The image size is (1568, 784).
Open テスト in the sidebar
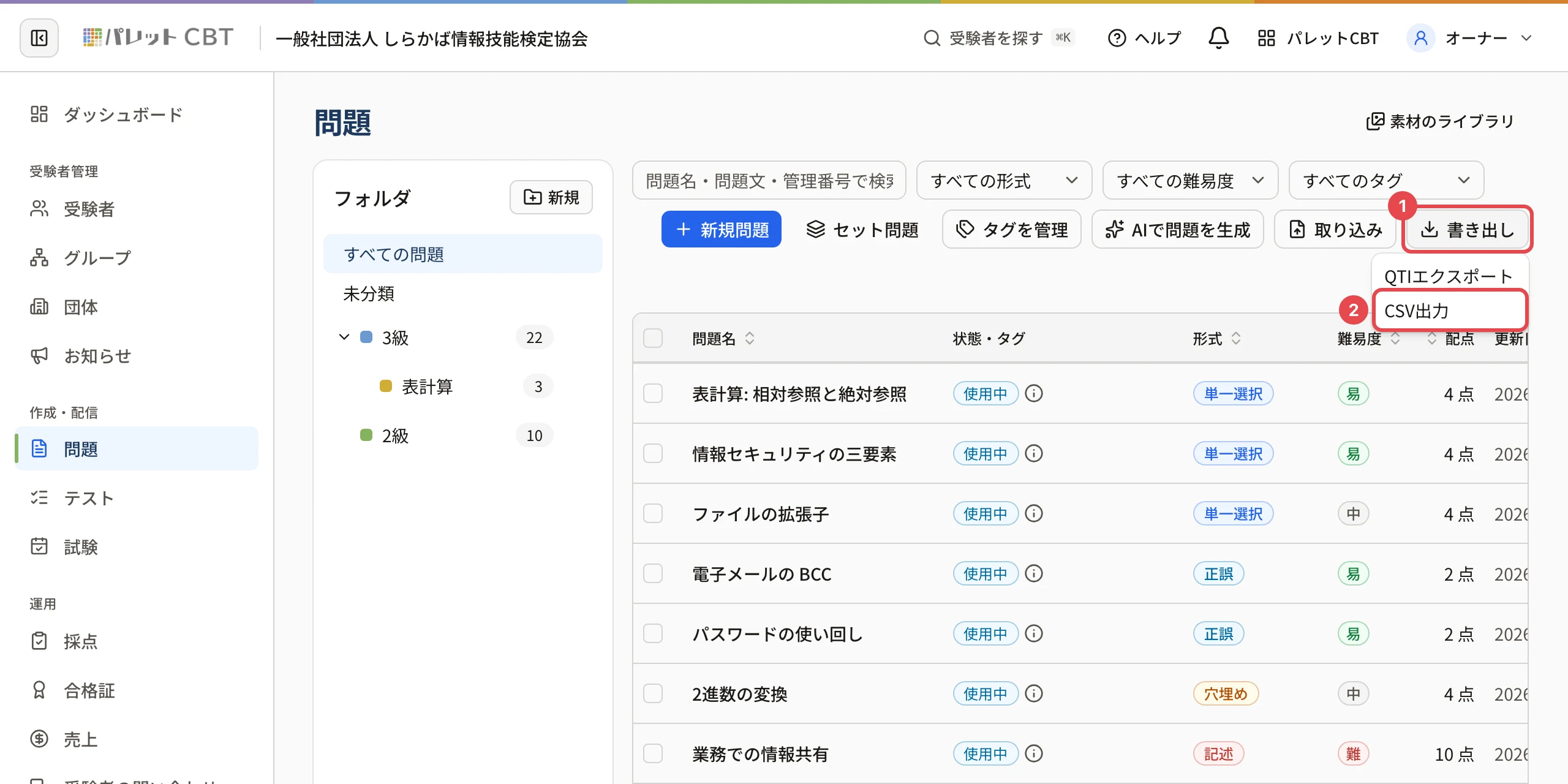click(x=136, y=498)
